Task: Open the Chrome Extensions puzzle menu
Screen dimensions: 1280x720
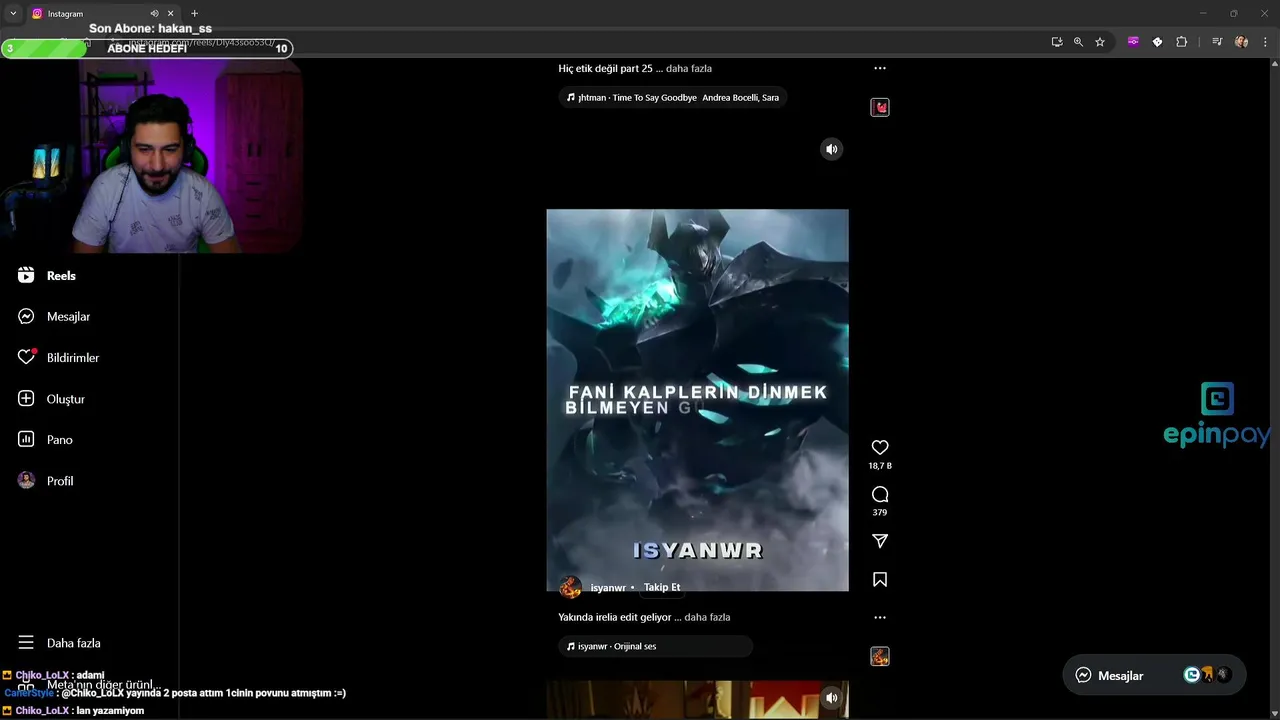Action: click(1181, 42)
